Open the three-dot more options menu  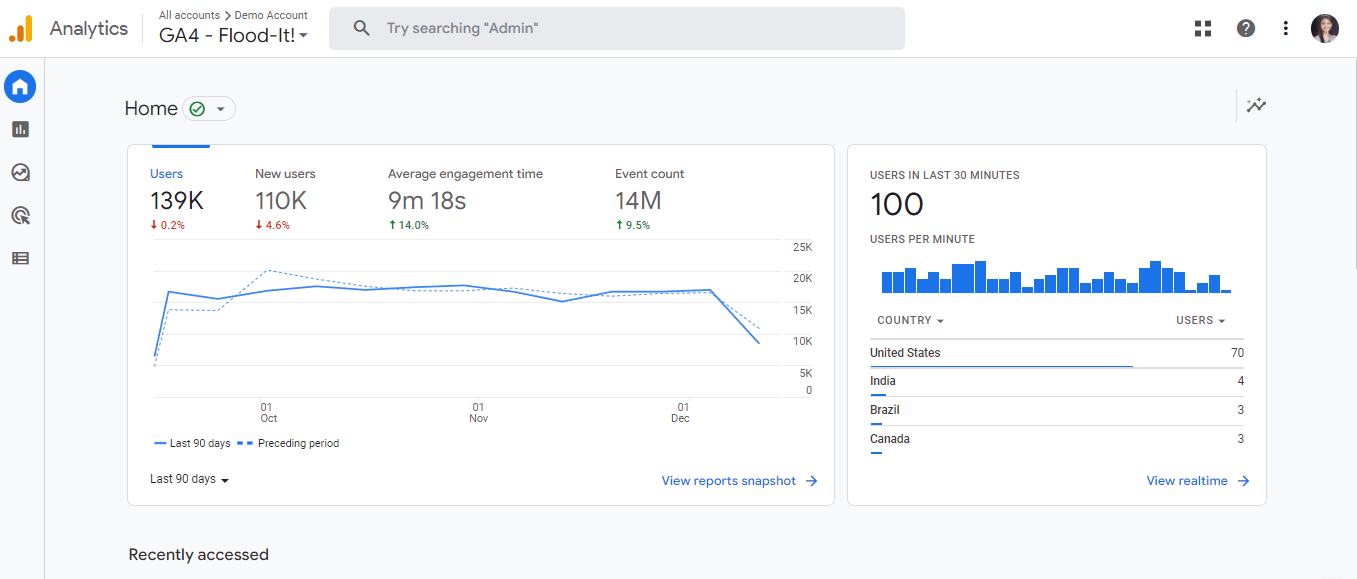(1285, 28)
